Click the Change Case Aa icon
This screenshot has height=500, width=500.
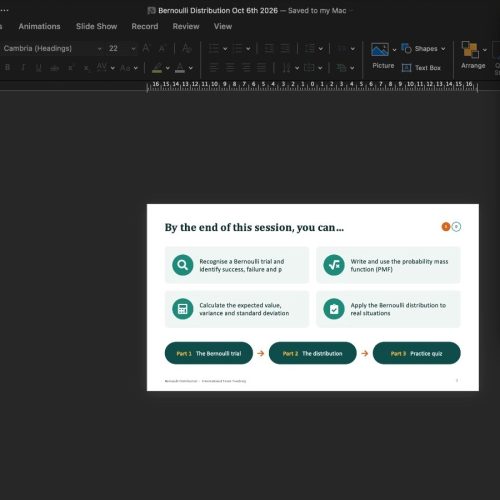[x=125, y=68]
